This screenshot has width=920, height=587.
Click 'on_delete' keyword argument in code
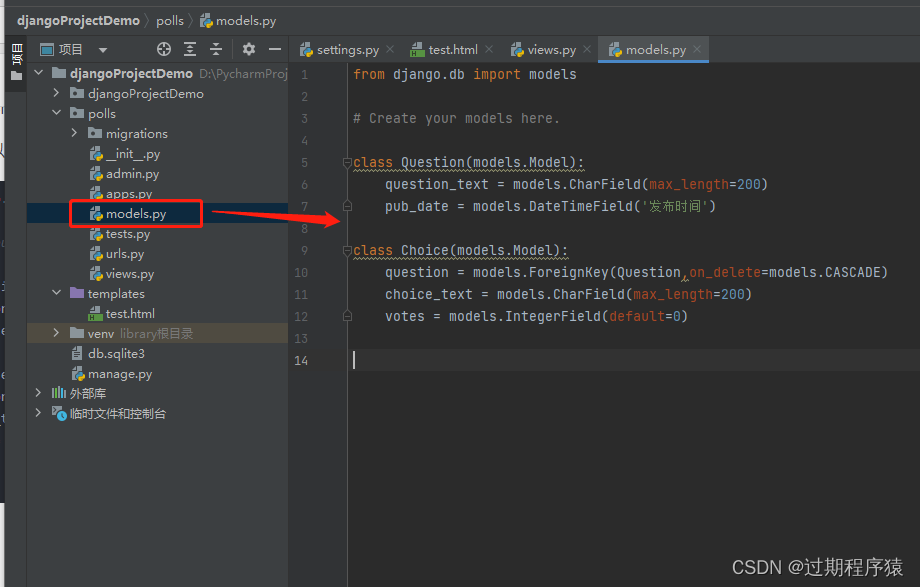pos(725,272)
